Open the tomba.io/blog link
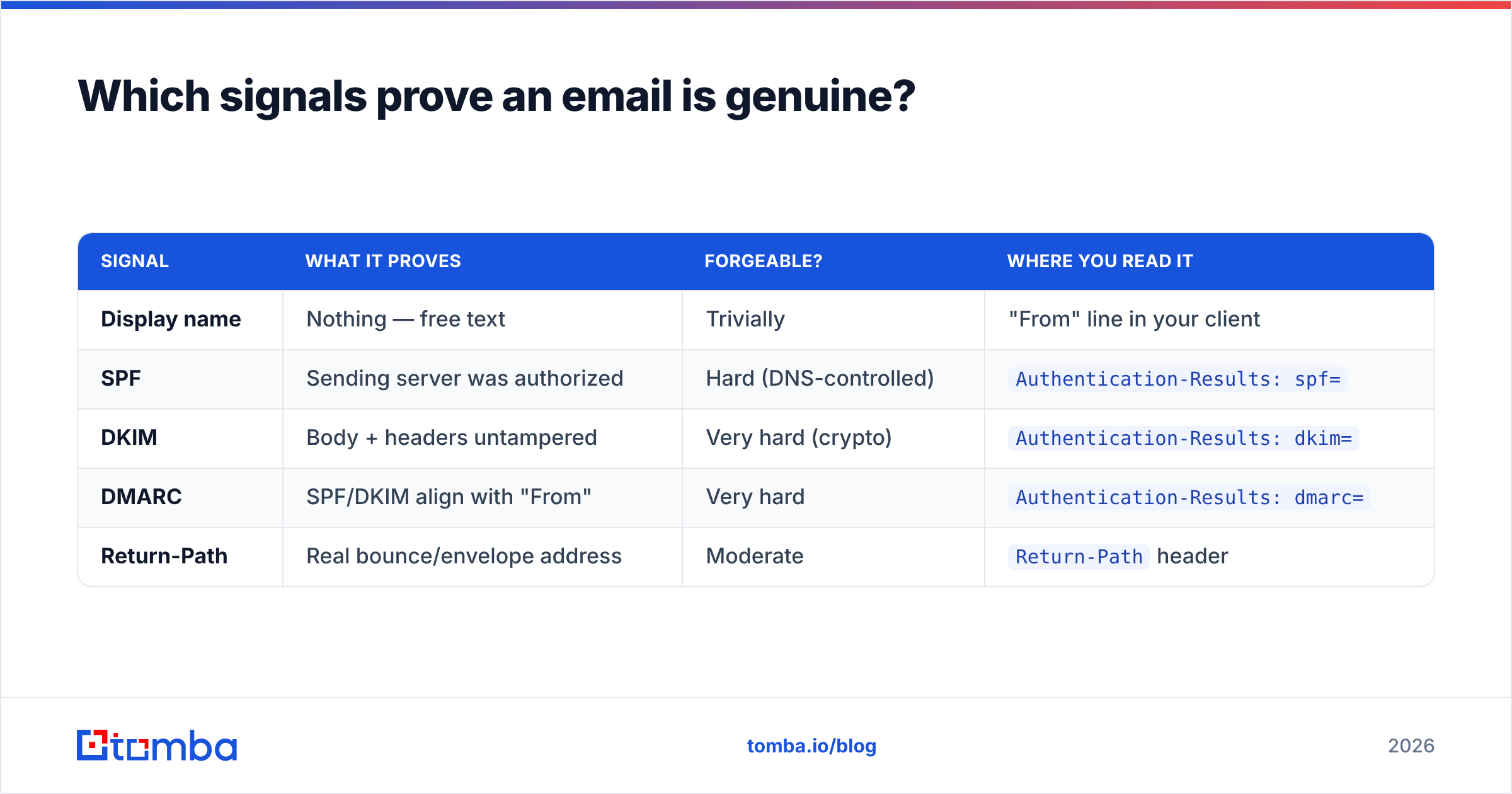The width and height of the screenshot is (1512, 794). point(811,746)
